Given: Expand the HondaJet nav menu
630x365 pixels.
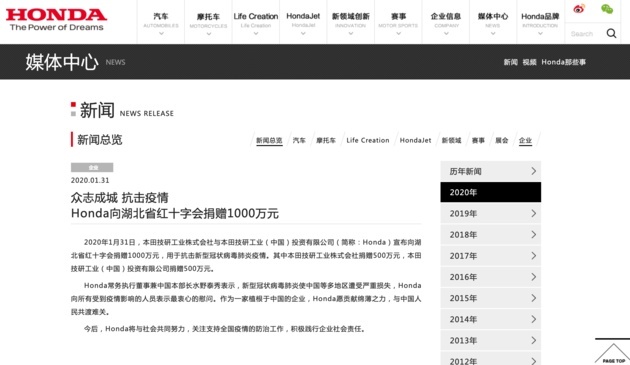Looking at the screenshot, I should click(303, 22).
